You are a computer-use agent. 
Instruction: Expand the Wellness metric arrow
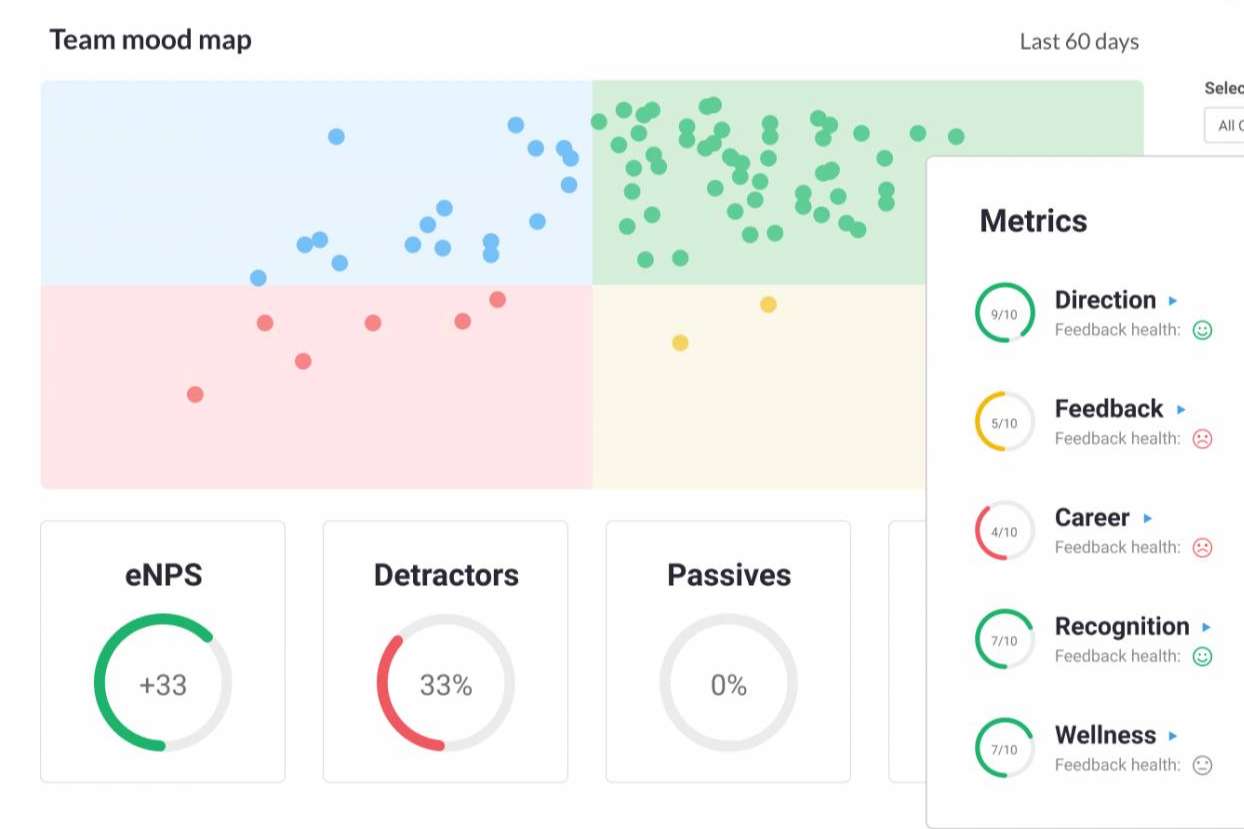tap(1173, 736)
